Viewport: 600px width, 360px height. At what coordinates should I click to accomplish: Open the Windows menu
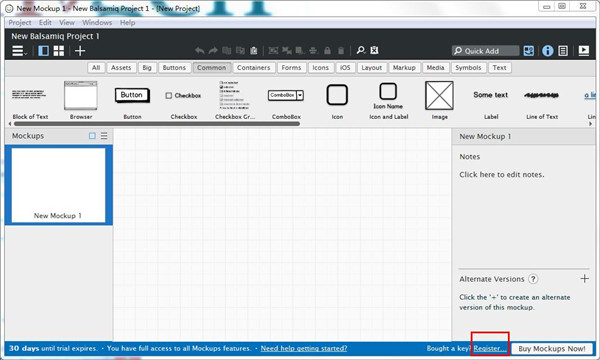tap(97, 23)
